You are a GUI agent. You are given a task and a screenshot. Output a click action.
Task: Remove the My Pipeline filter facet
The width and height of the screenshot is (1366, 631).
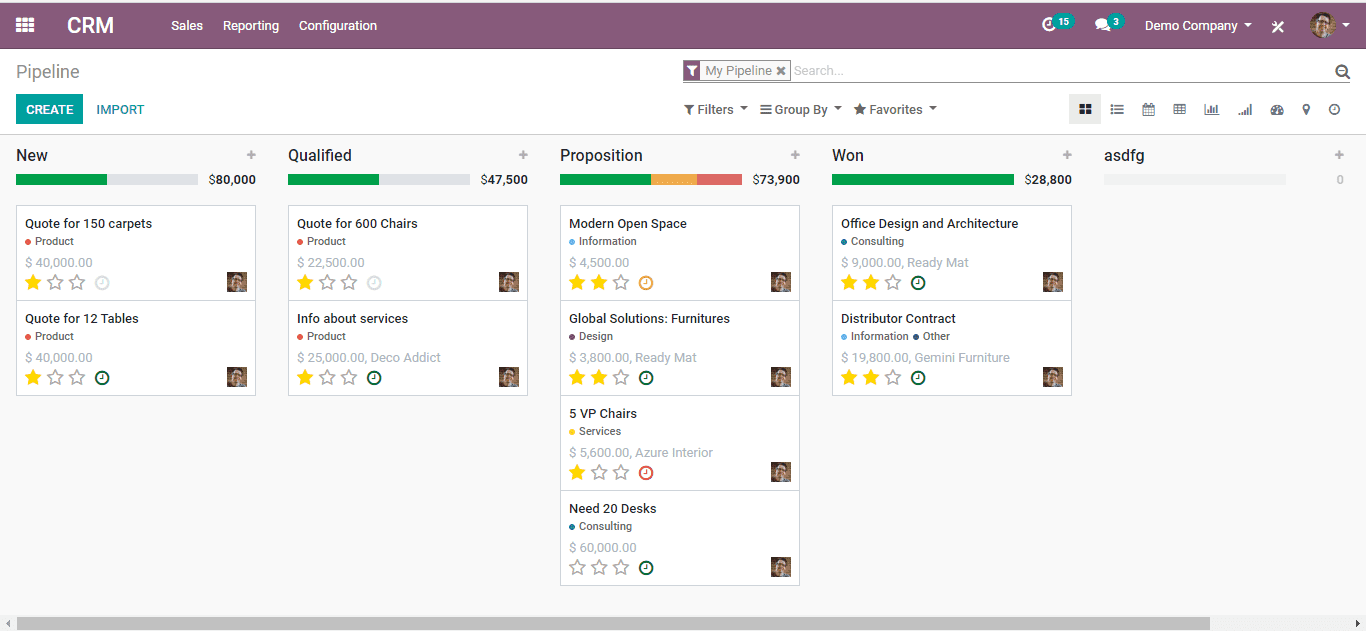pos(781,71)
